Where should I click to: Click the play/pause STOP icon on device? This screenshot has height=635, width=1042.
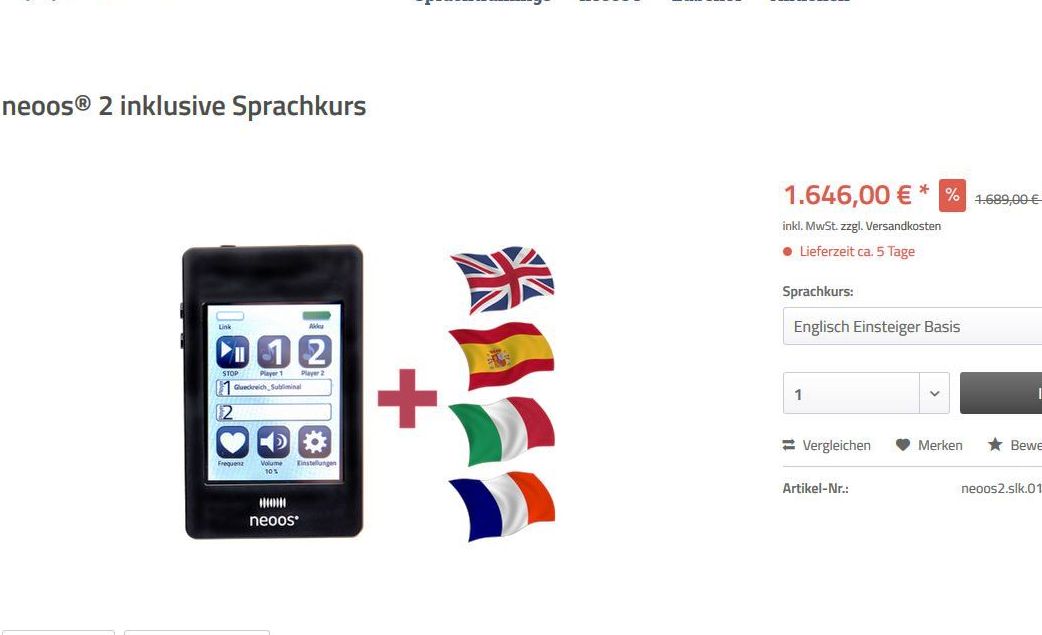[x=232, y=352]
